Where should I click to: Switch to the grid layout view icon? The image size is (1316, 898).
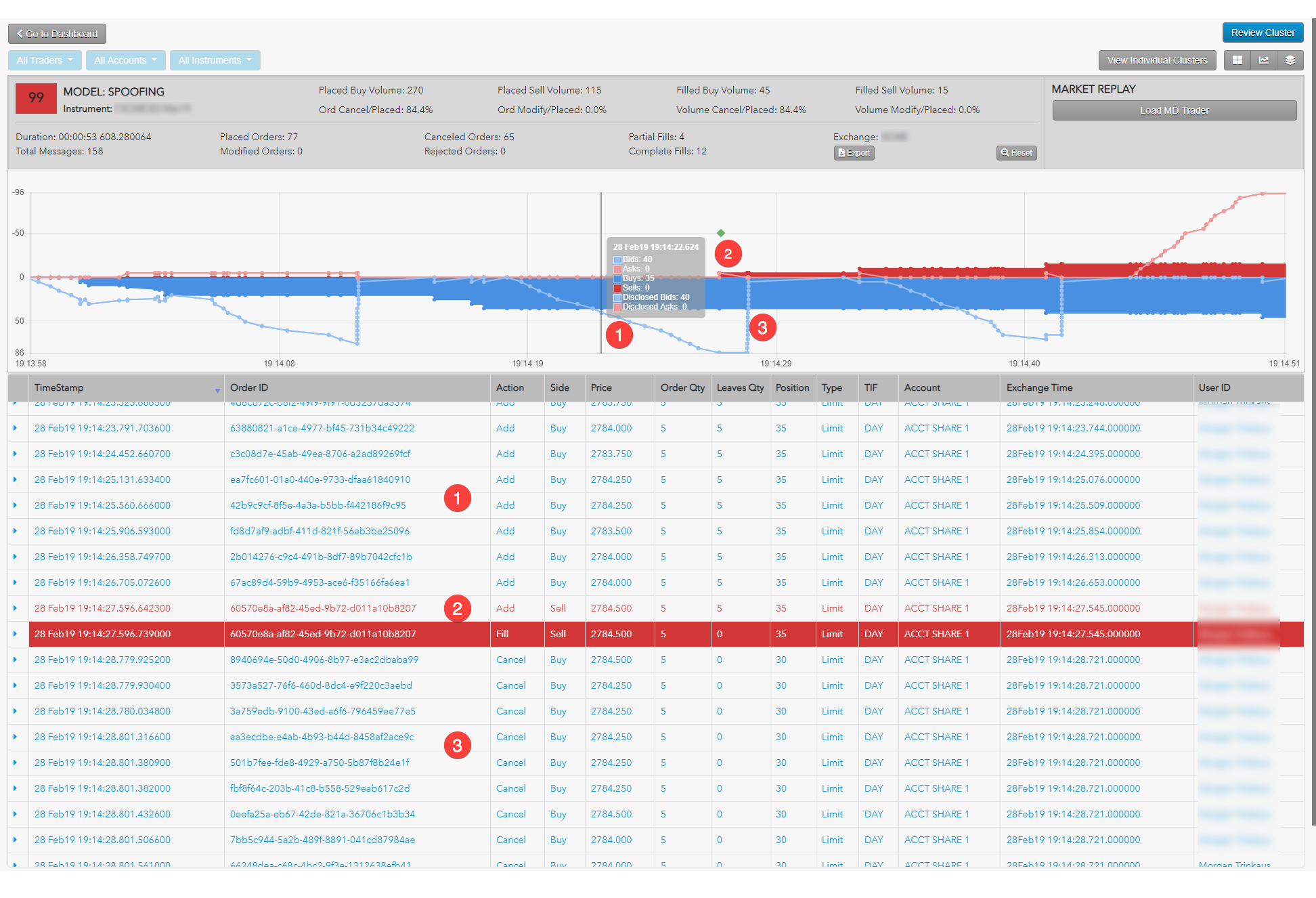coord(1237,60)
